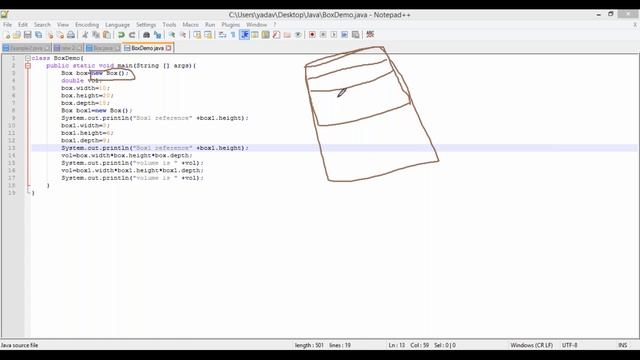Click Run Macro Multiple Times icon
The height and width of the screenshot is (360, 640).
click(344, 35)
